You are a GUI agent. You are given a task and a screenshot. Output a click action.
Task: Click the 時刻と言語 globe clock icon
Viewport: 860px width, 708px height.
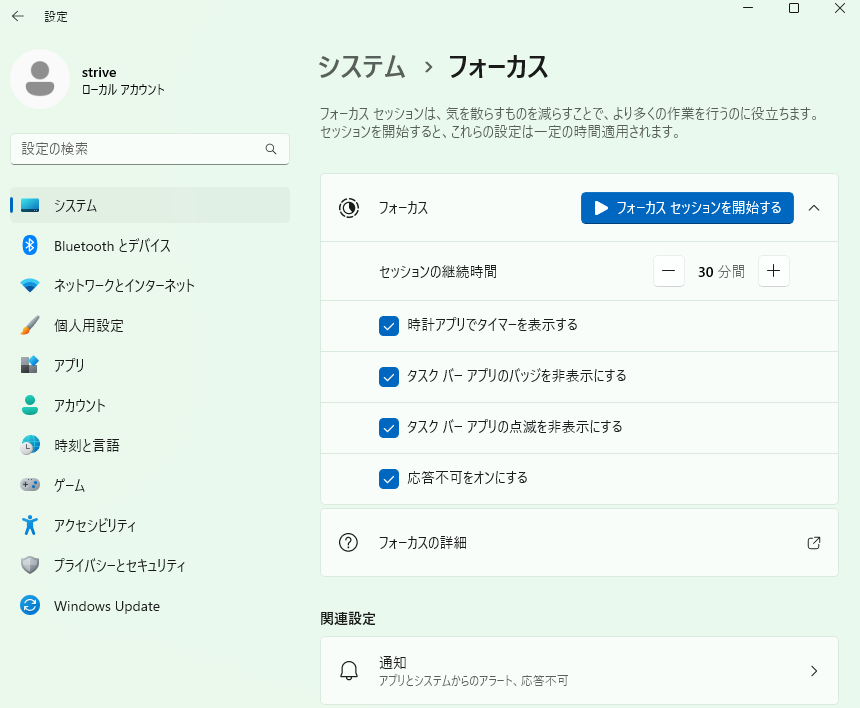30,445
